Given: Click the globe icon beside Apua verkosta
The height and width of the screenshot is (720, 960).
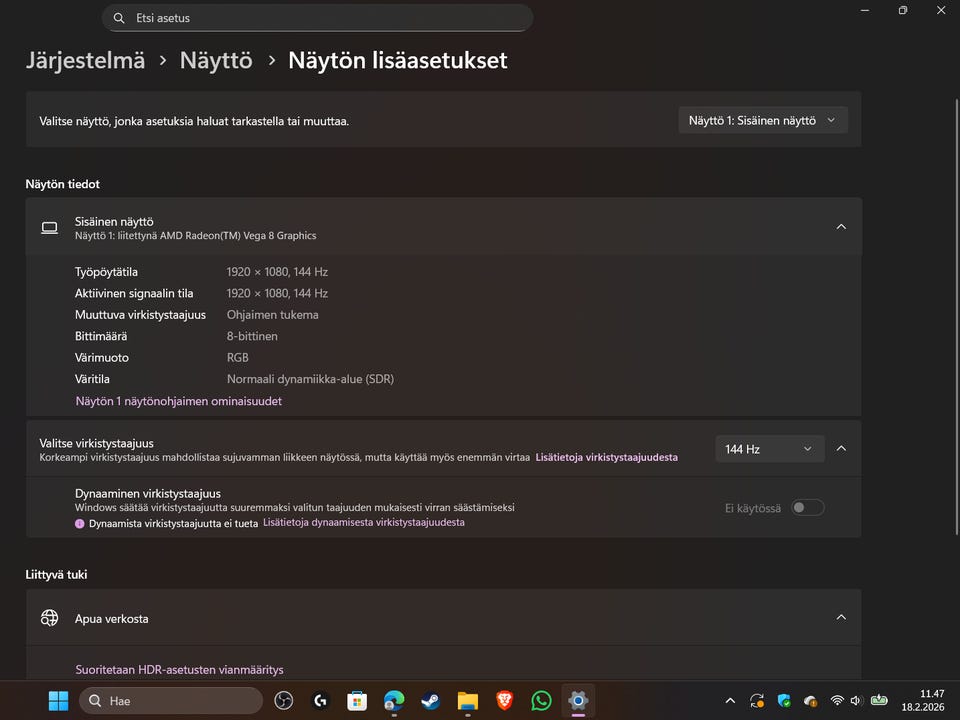Looking at the screenshot, I should click(x=50, y=618).
